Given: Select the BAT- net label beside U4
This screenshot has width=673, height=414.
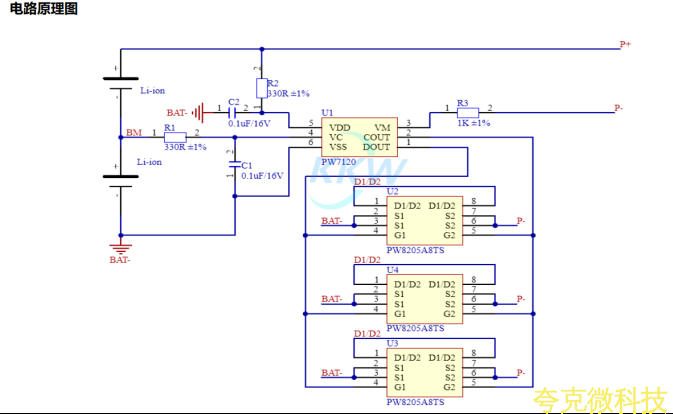Looking at the screenshot, I should click(x=332, y=299).
